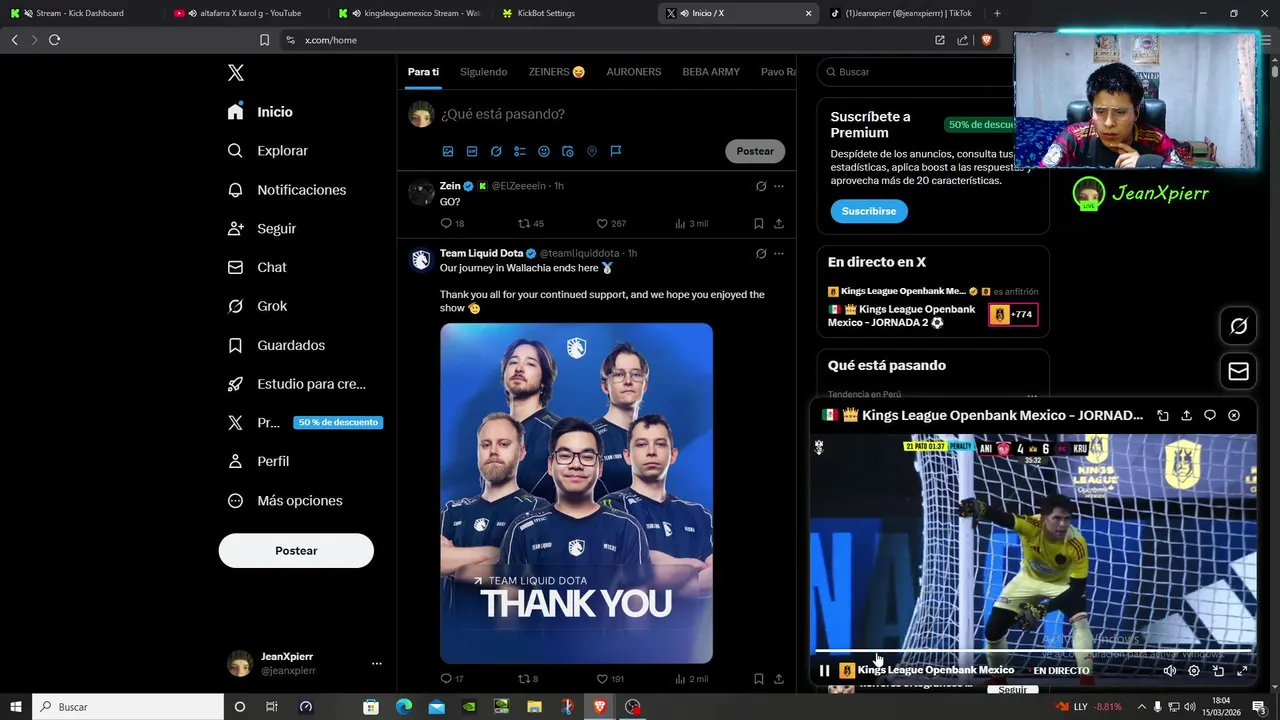The image size is (1280, 720).
Task: Click the flag icon in composer
Action: tap(616, 151)
